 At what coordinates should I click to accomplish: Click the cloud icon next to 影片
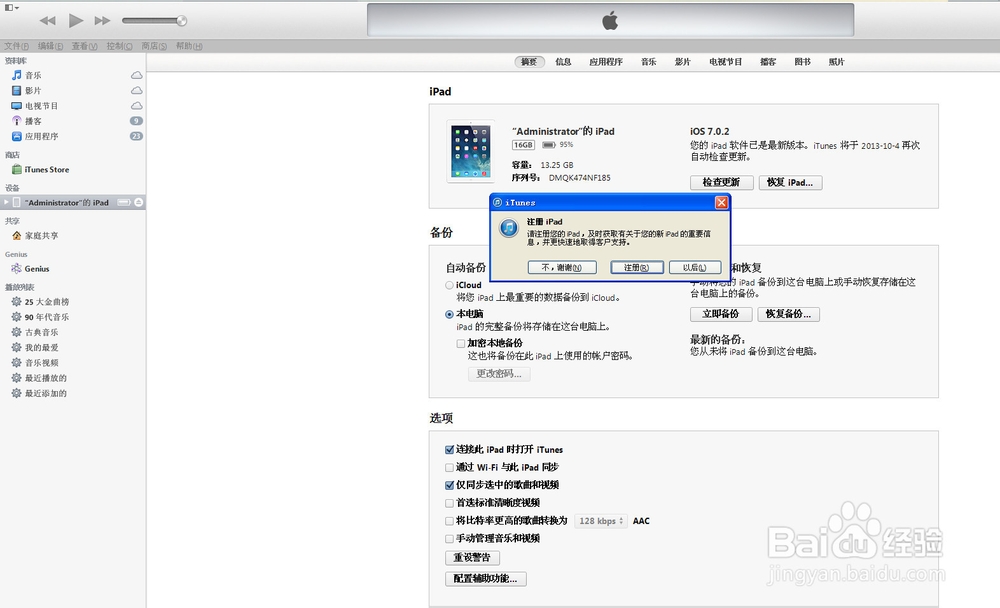(x=136, y=91)
